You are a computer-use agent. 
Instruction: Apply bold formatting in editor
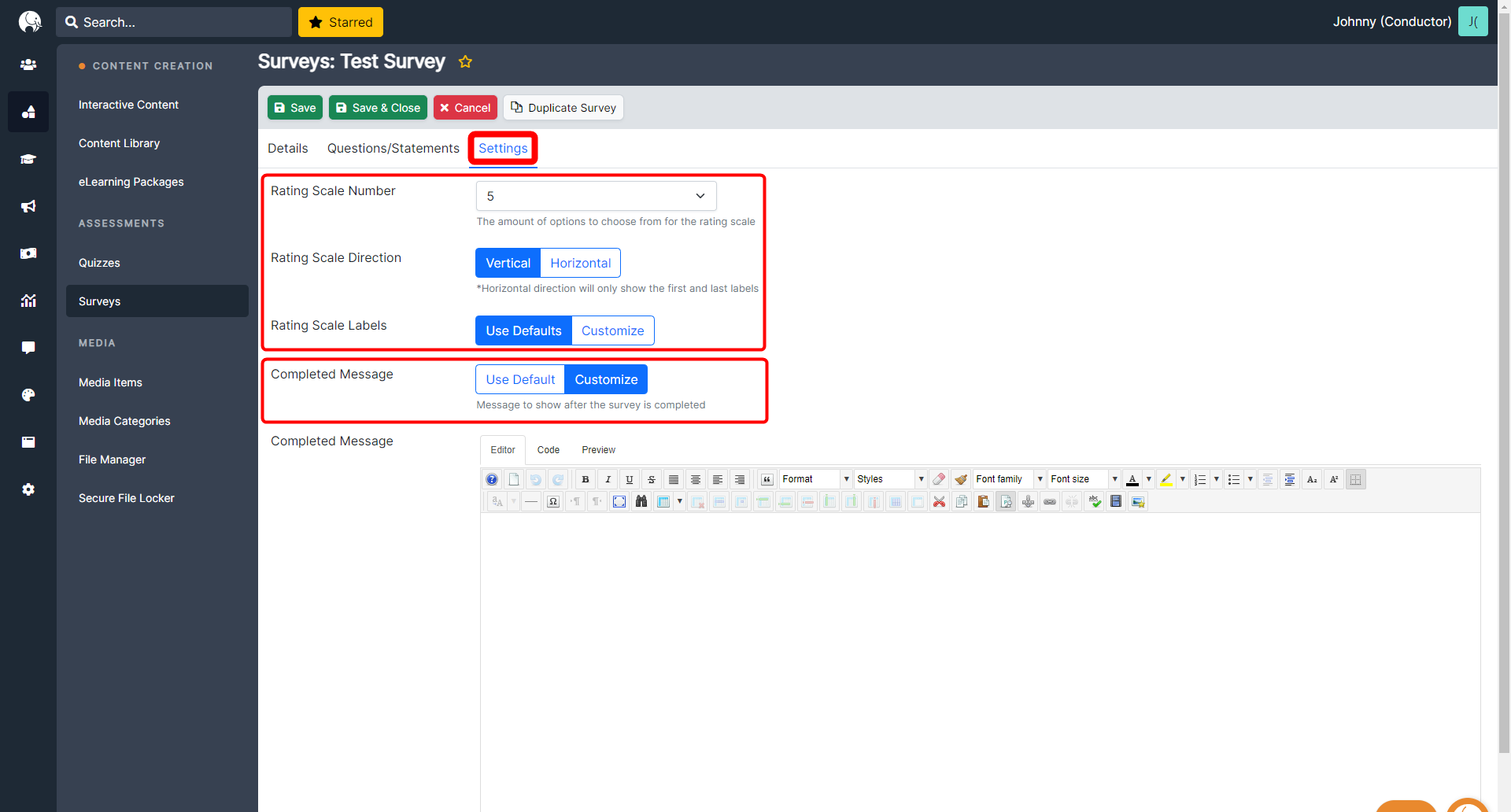(586, 479)
